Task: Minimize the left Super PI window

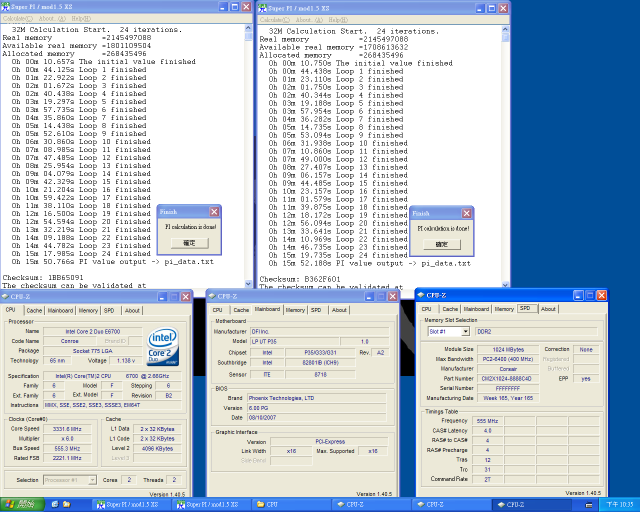Action: (223, 7)
